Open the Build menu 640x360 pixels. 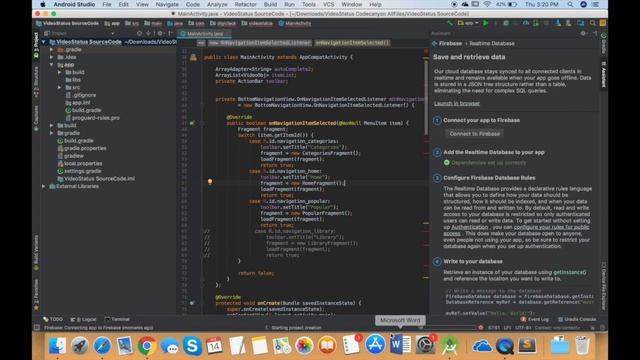click(x=270, y=4)
